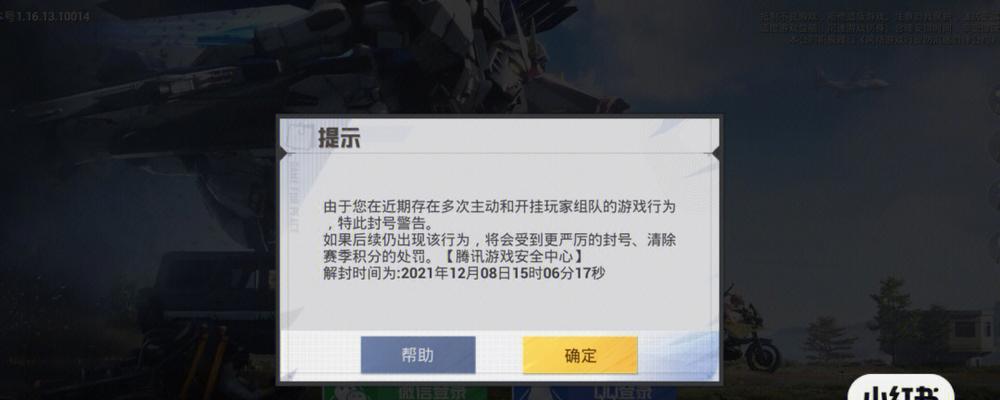The height and width of the screenshot is (400, 1000).
Task: Click the airplane flying in the background sky
Action: coord(853,81)
